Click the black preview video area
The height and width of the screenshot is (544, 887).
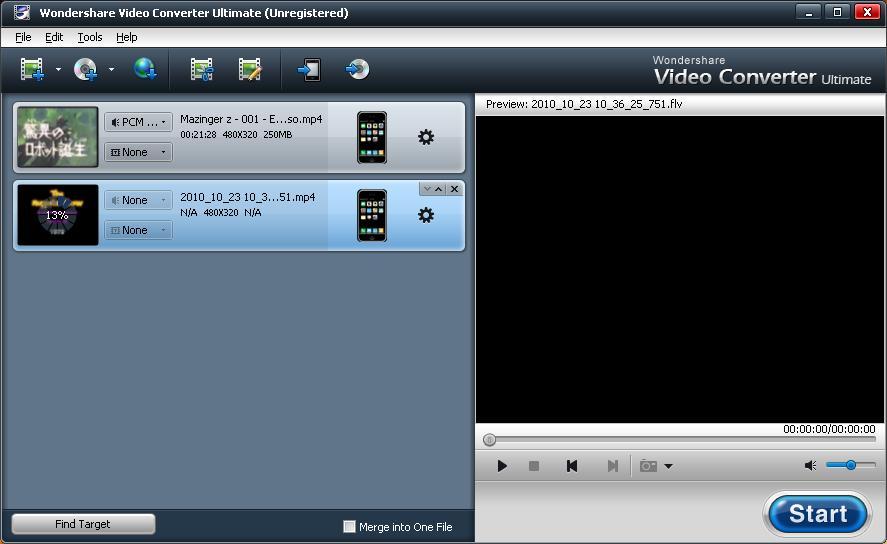tap(680, 269)
